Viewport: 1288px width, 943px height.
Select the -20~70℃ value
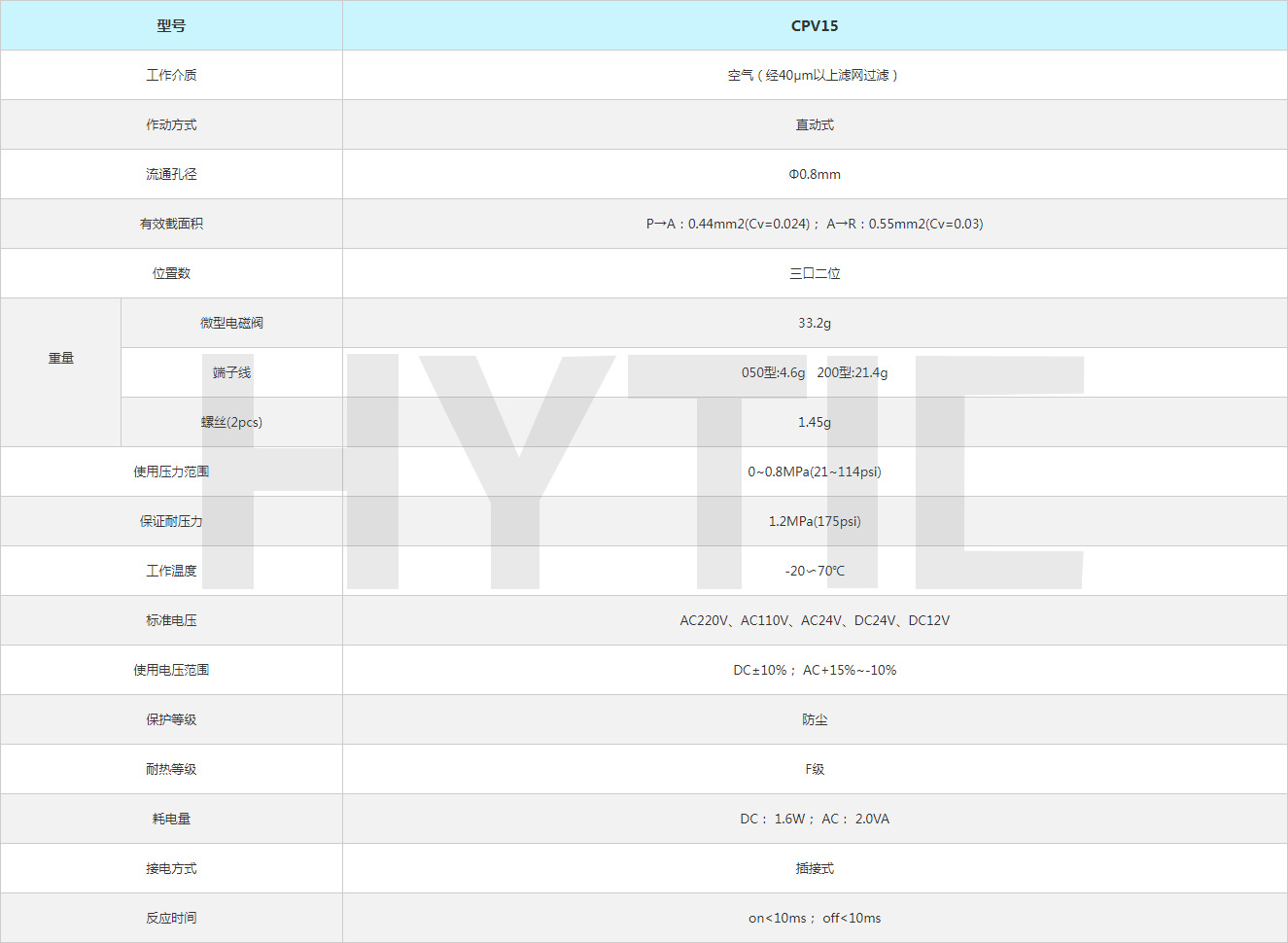tap(815, 571)
